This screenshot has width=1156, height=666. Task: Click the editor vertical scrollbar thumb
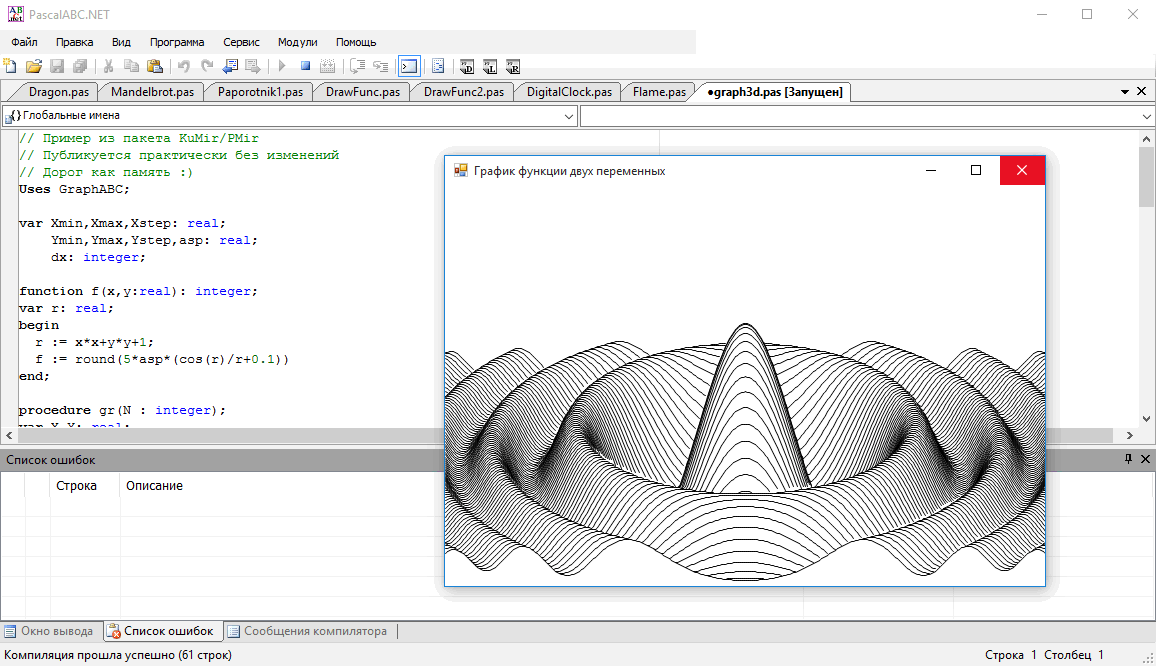tap(1146, 175)
